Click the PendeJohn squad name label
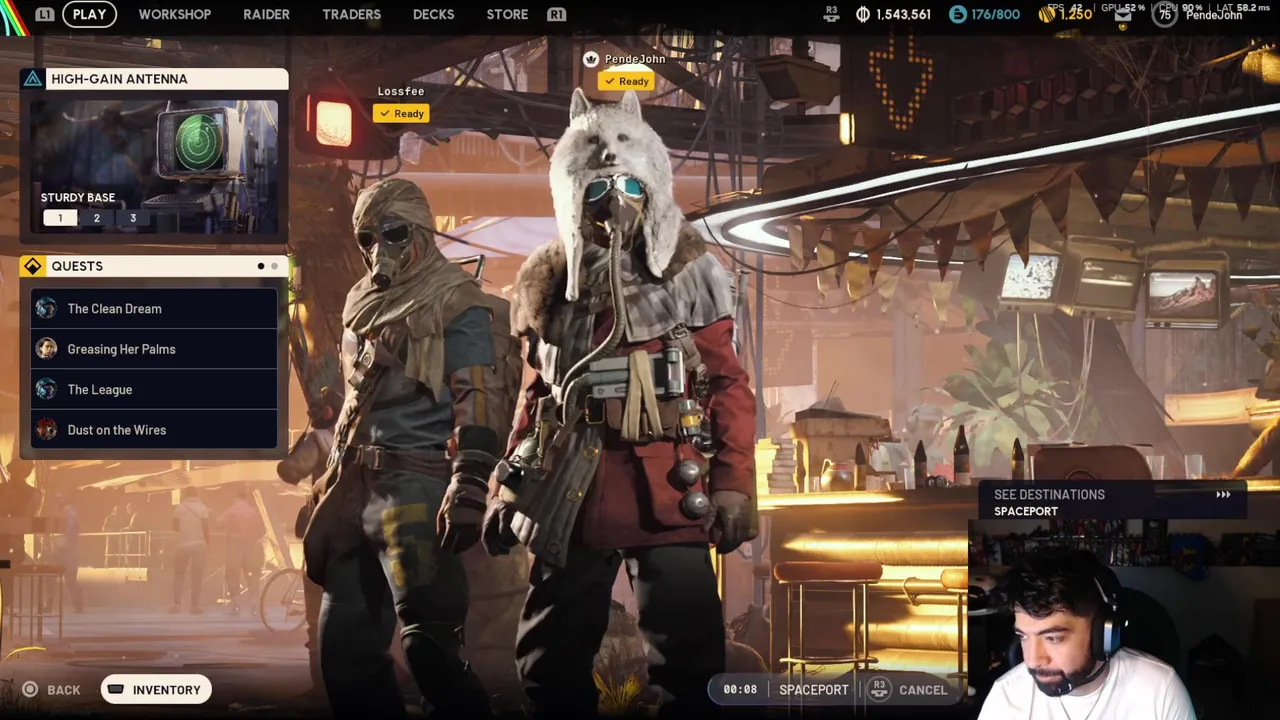This screenshot has width=1280, height=720. pyautogui.click(x=635, y=59)
